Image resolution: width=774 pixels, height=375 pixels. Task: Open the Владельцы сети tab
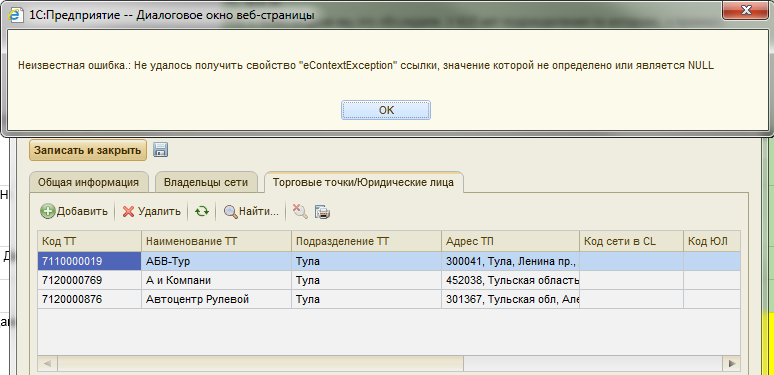pos(206,182)
